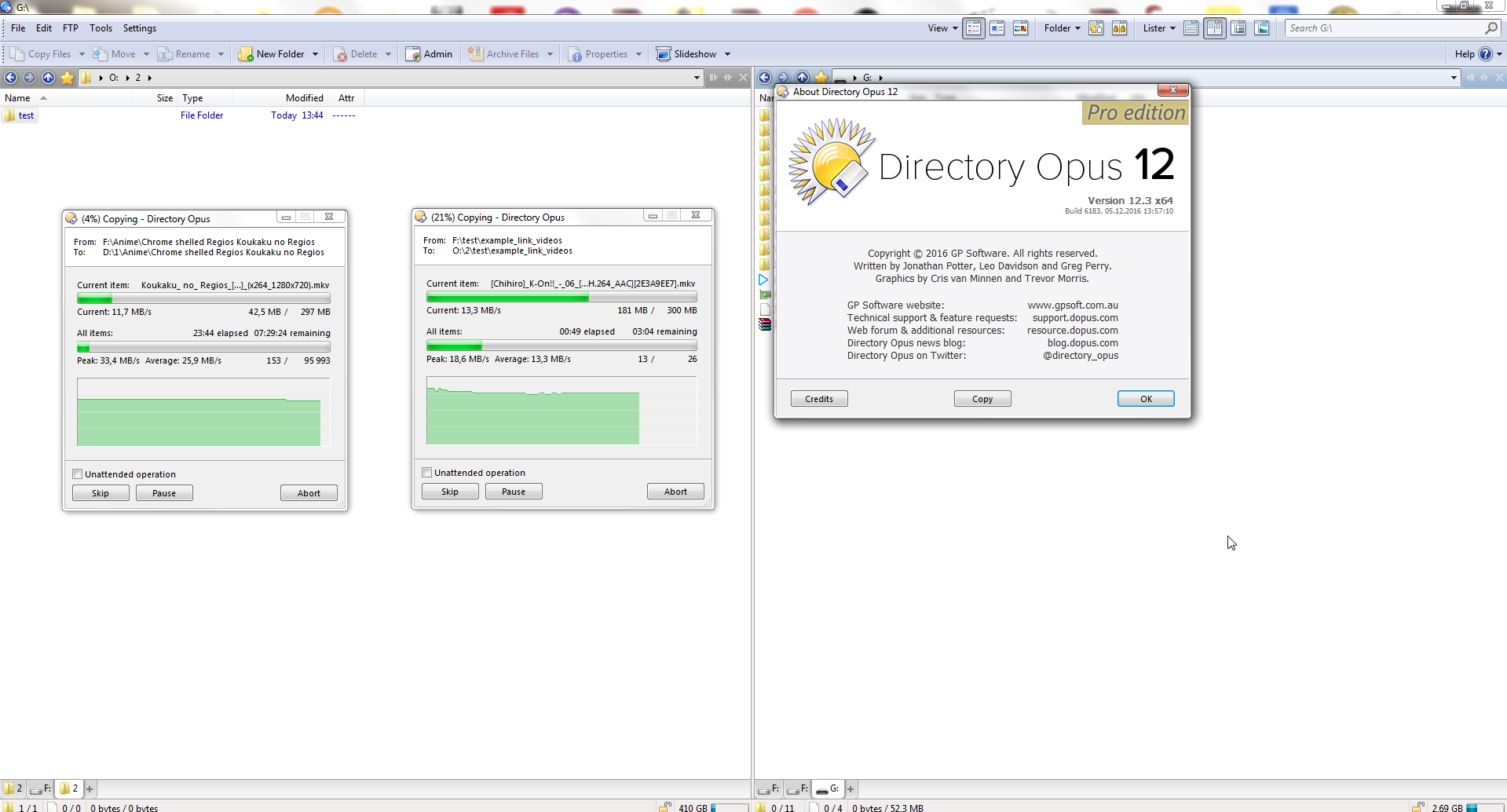Viewport: 1507px width, 812px height.
Task: Go forward in left file pane
Action: (30, 77)
